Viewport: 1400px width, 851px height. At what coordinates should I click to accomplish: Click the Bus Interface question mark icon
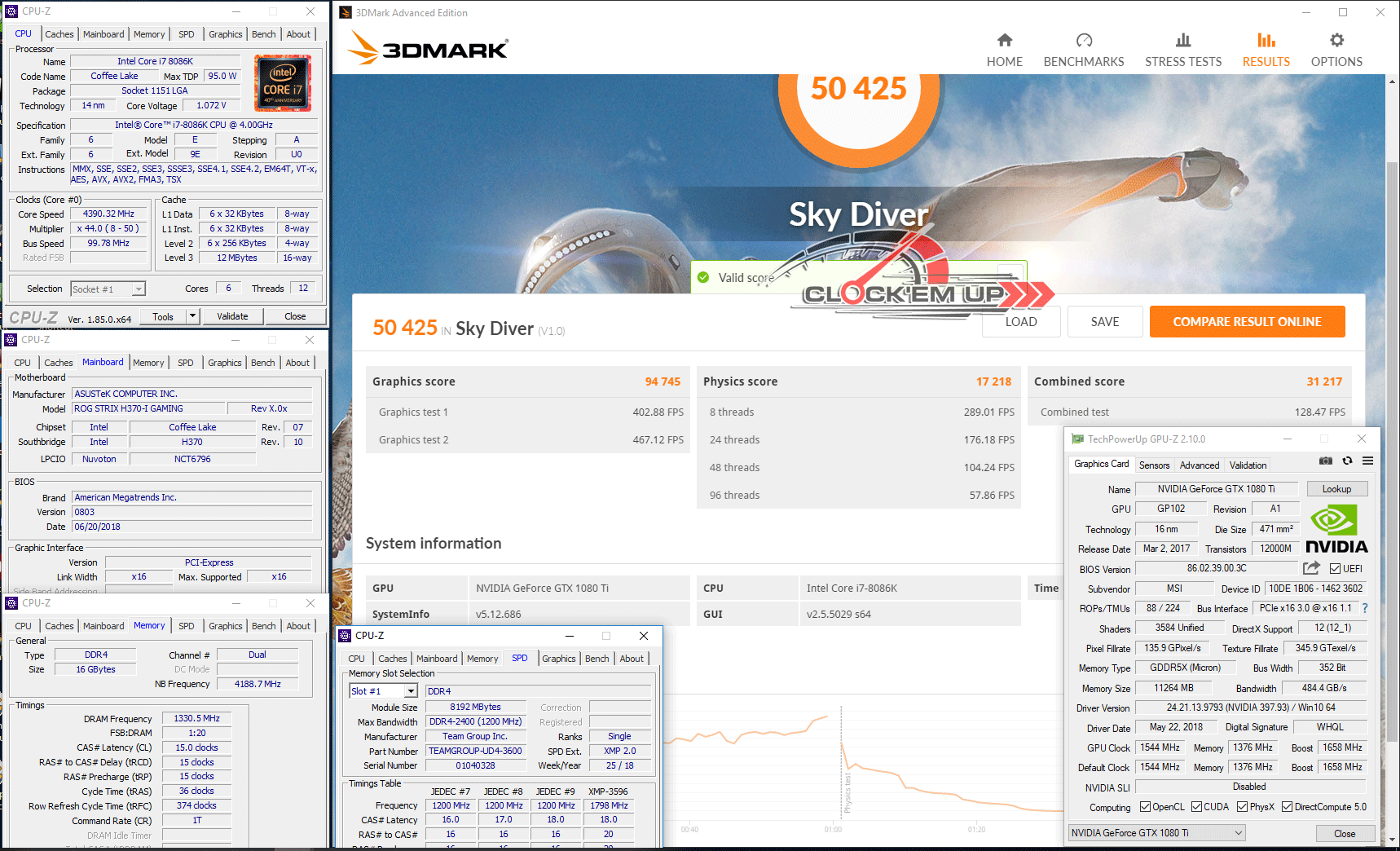pos(1365,608)
